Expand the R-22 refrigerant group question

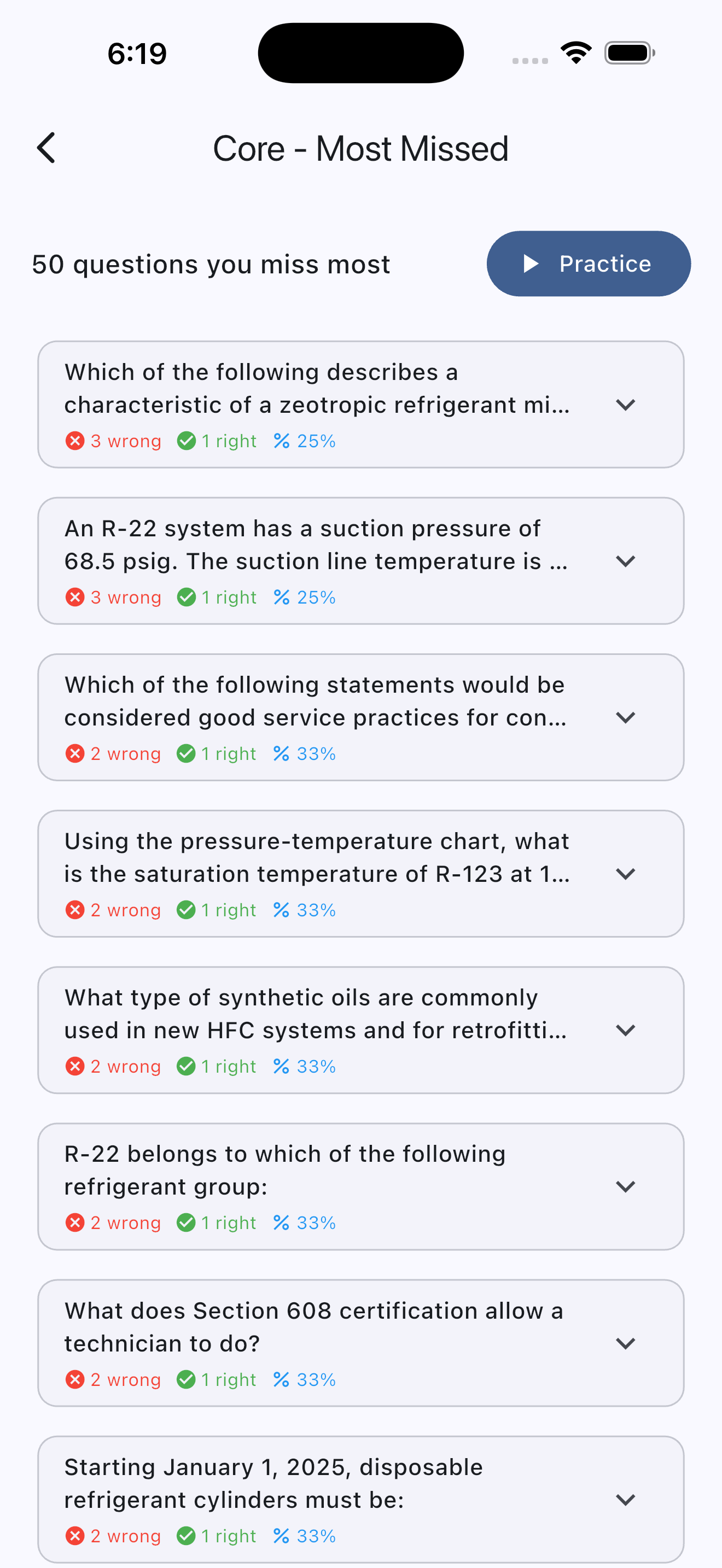point(625,1186)
